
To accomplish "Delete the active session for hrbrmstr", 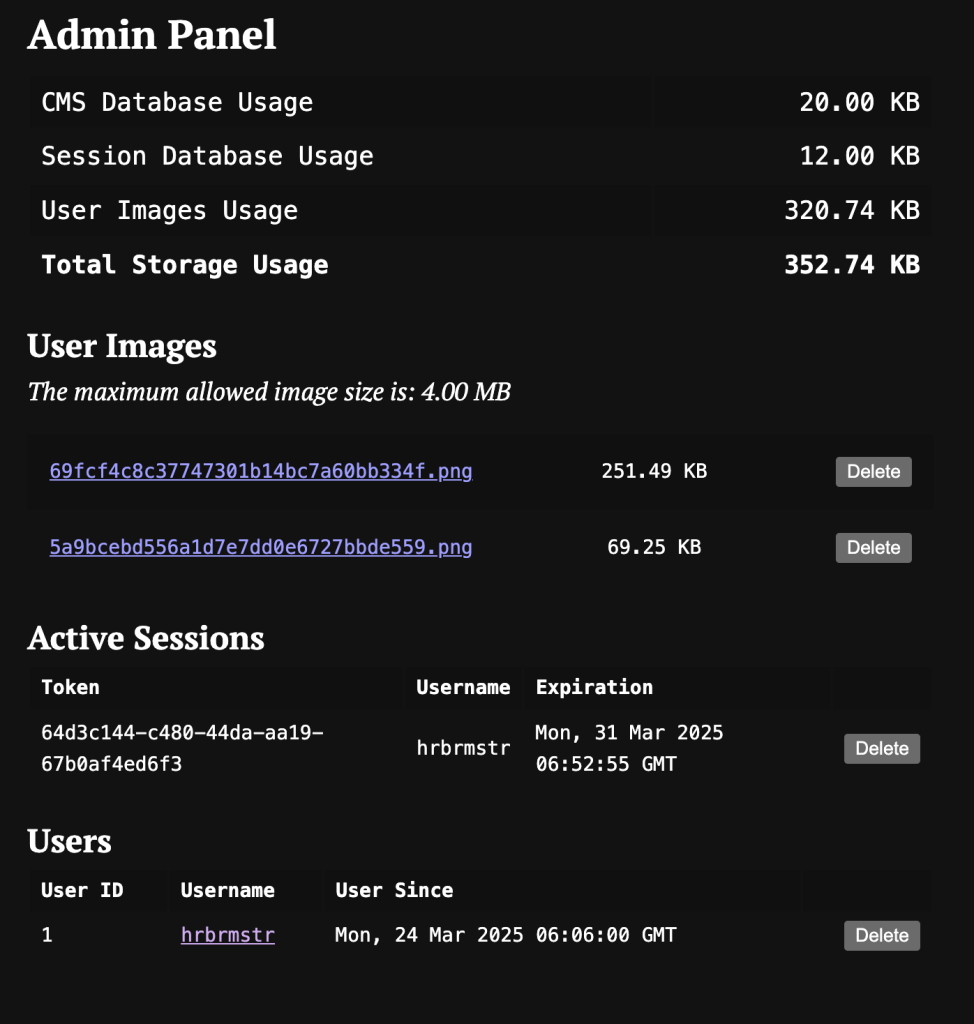I will click(x=881, y=749).
